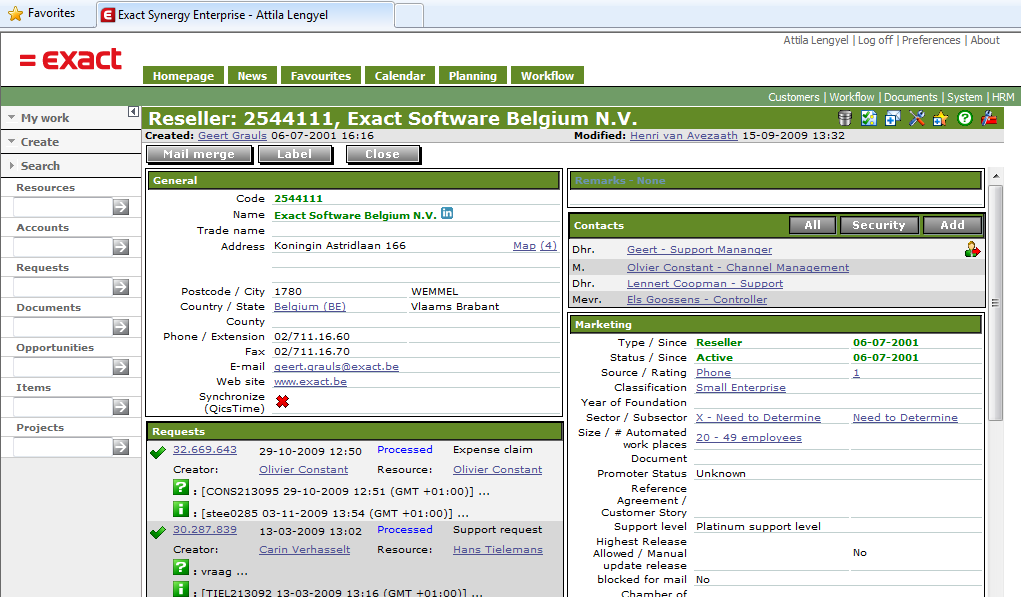Screen dimensions: 1021x597
Task: Open the checklist tasks icon in title bar
Action: pos(869,118)
